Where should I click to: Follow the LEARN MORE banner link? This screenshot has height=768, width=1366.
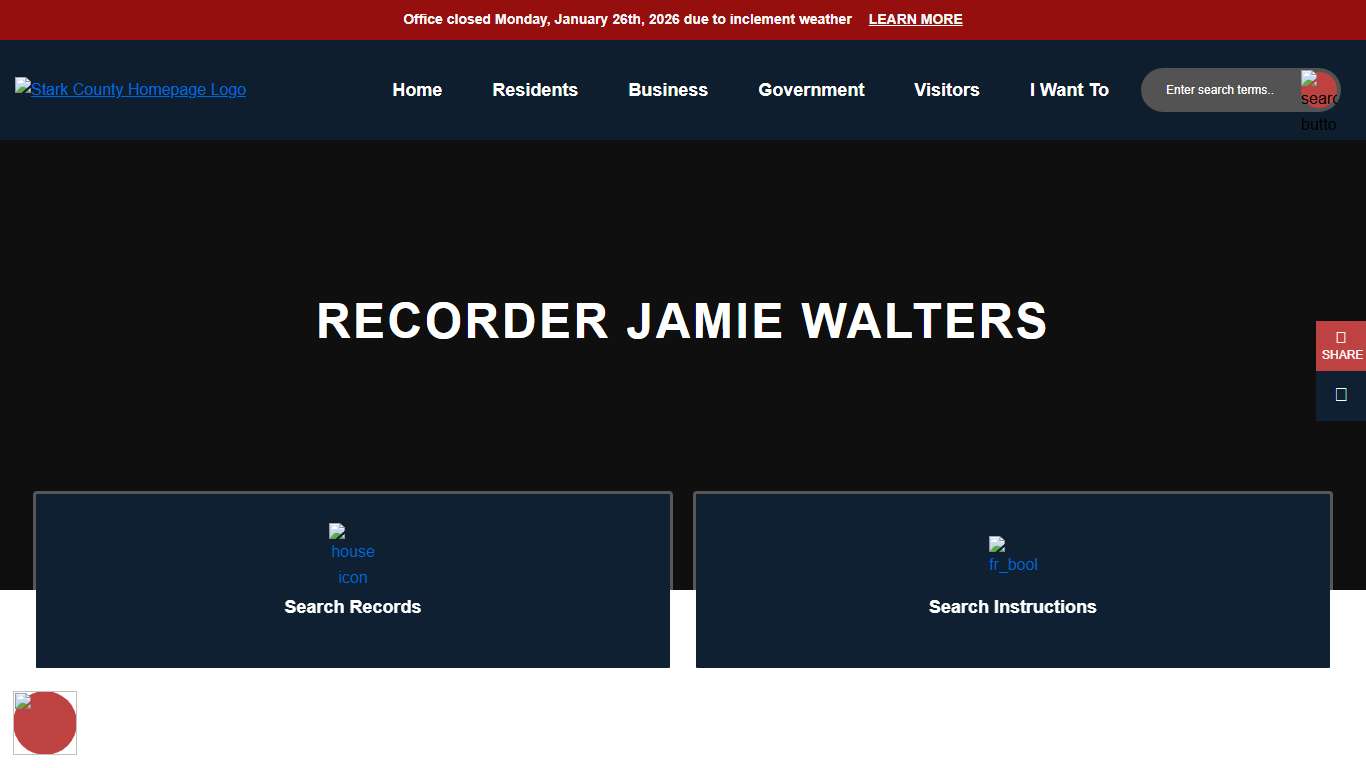(x=915, y=20)
